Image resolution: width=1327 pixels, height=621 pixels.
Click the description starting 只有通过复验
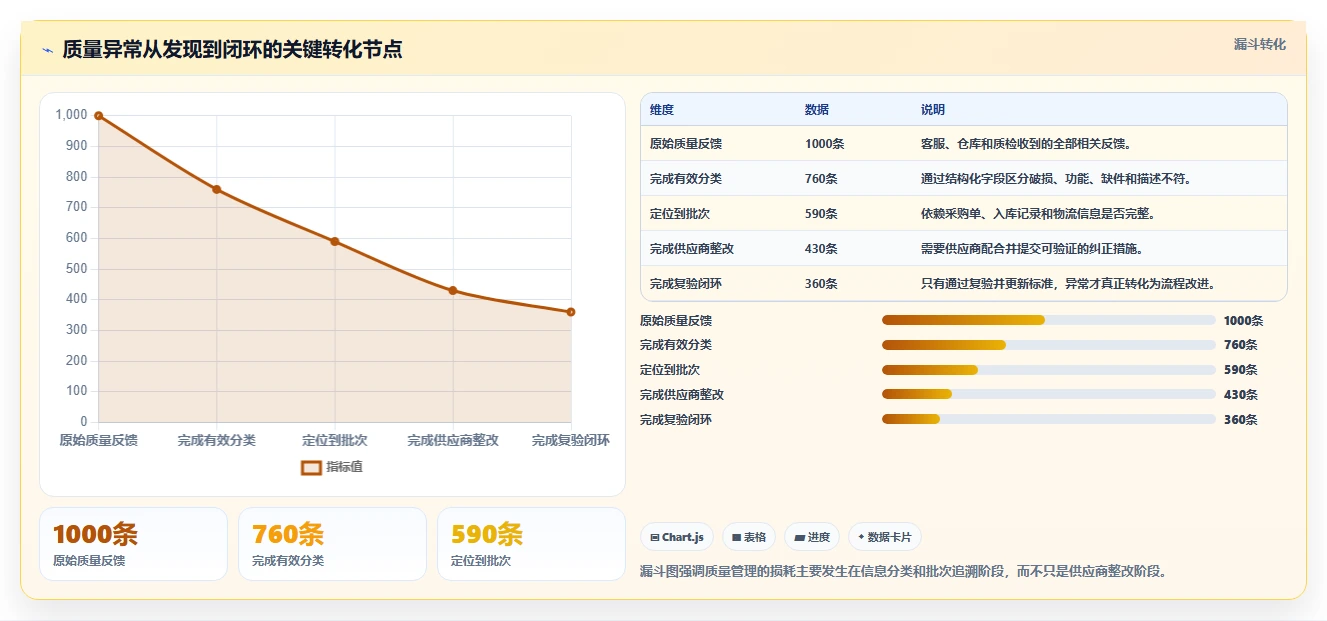pos(1068,284)
